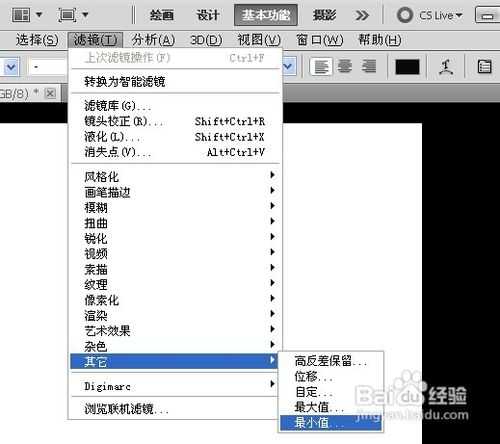Viewport: 500px width, 444px height.
Task: Choose 位移... in submenu
Action: (331, 376)
